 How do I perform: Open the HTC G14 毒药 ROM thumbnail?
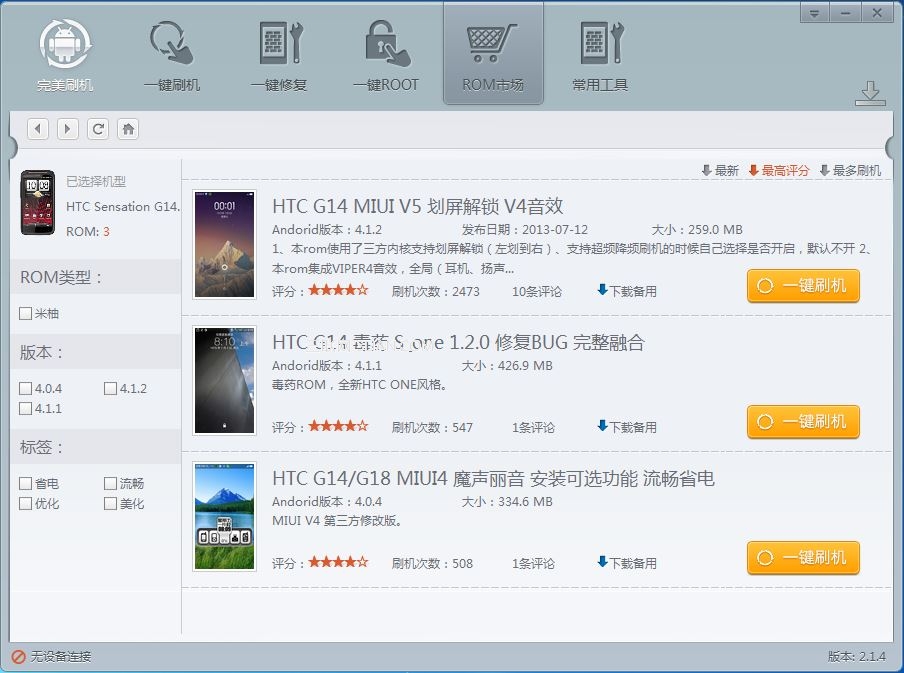coord(224,381)
